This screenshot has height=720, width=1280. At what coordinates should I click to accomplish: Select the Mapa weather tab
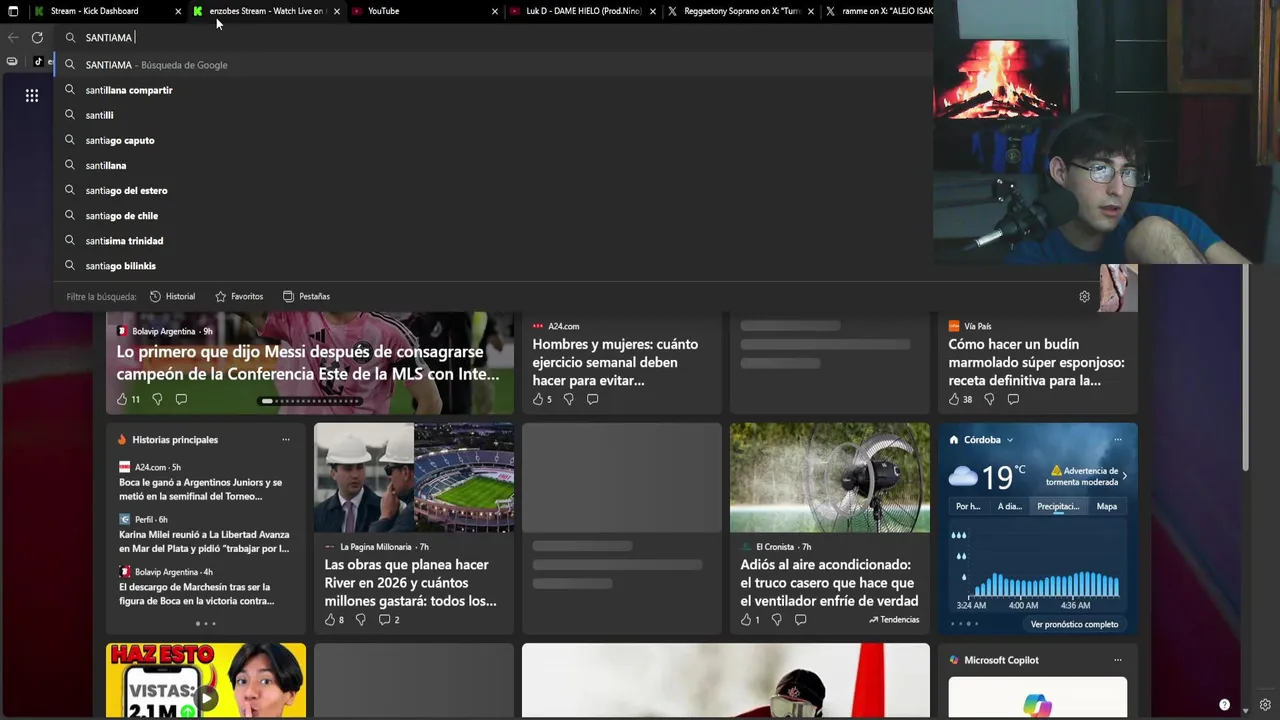point(1106,507)
